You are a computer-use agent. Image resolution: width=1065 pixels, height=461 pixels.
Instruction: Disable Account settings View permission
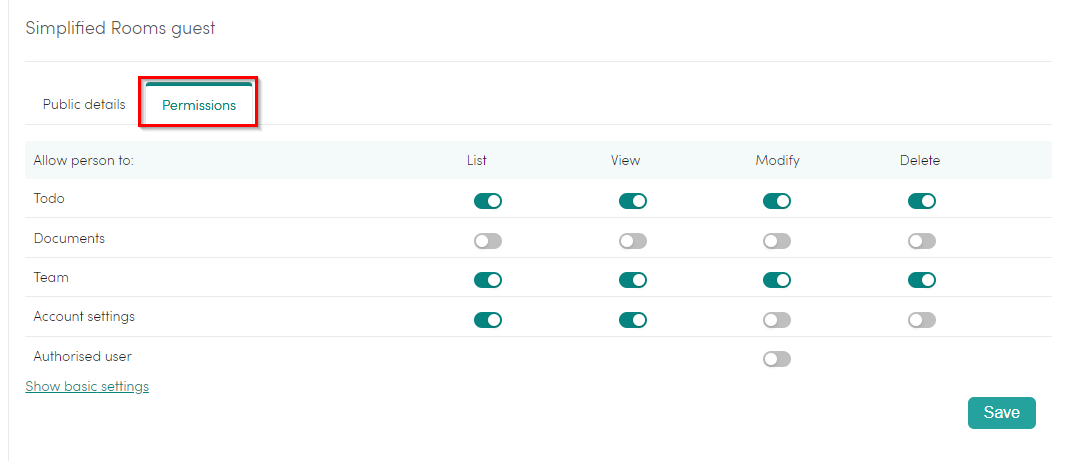[x=632, y=320]
